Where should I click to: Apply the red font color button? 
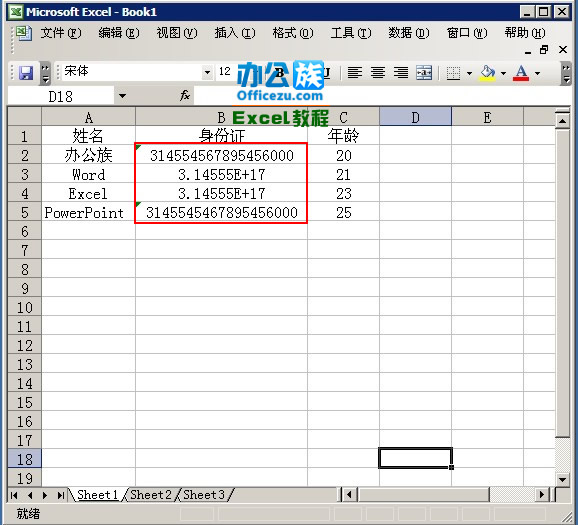(521, 73)
